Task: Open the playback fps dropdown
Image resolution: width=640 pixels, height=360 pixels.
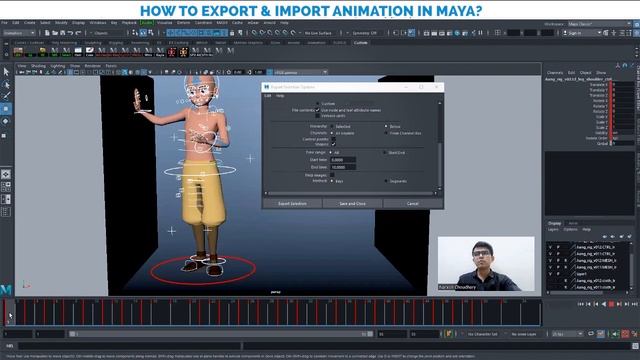Action: (567, 334)
